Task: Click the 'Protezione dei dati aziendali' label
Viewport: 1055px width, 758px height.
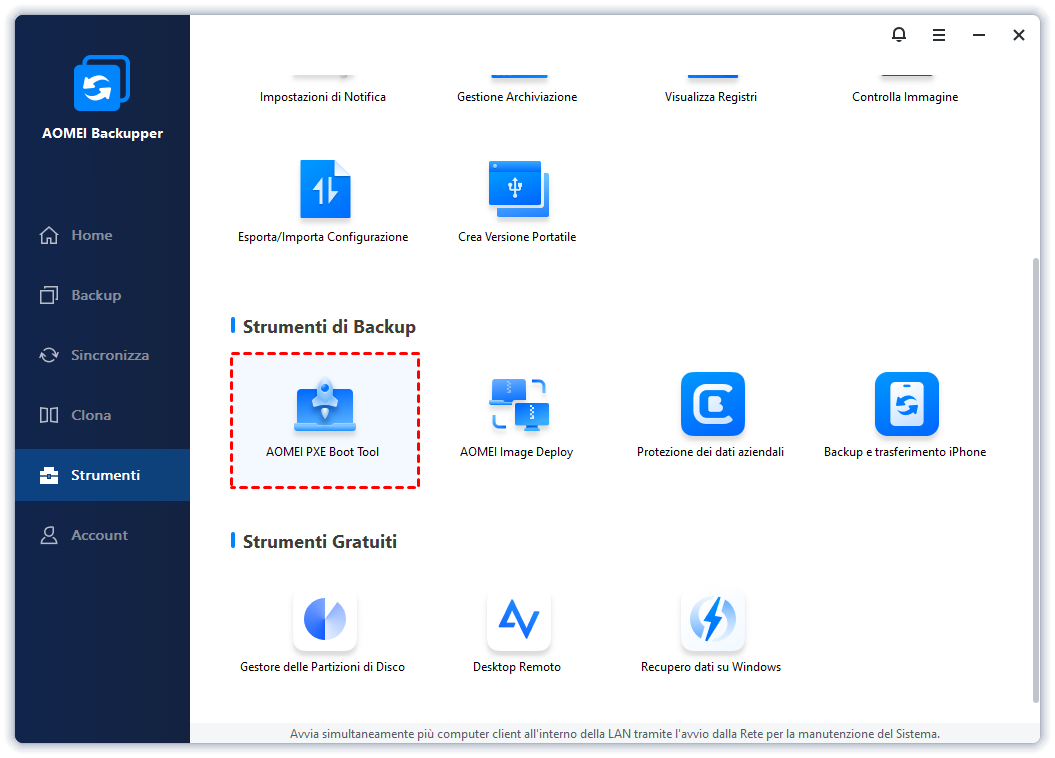Action: (x=711, y=452)
